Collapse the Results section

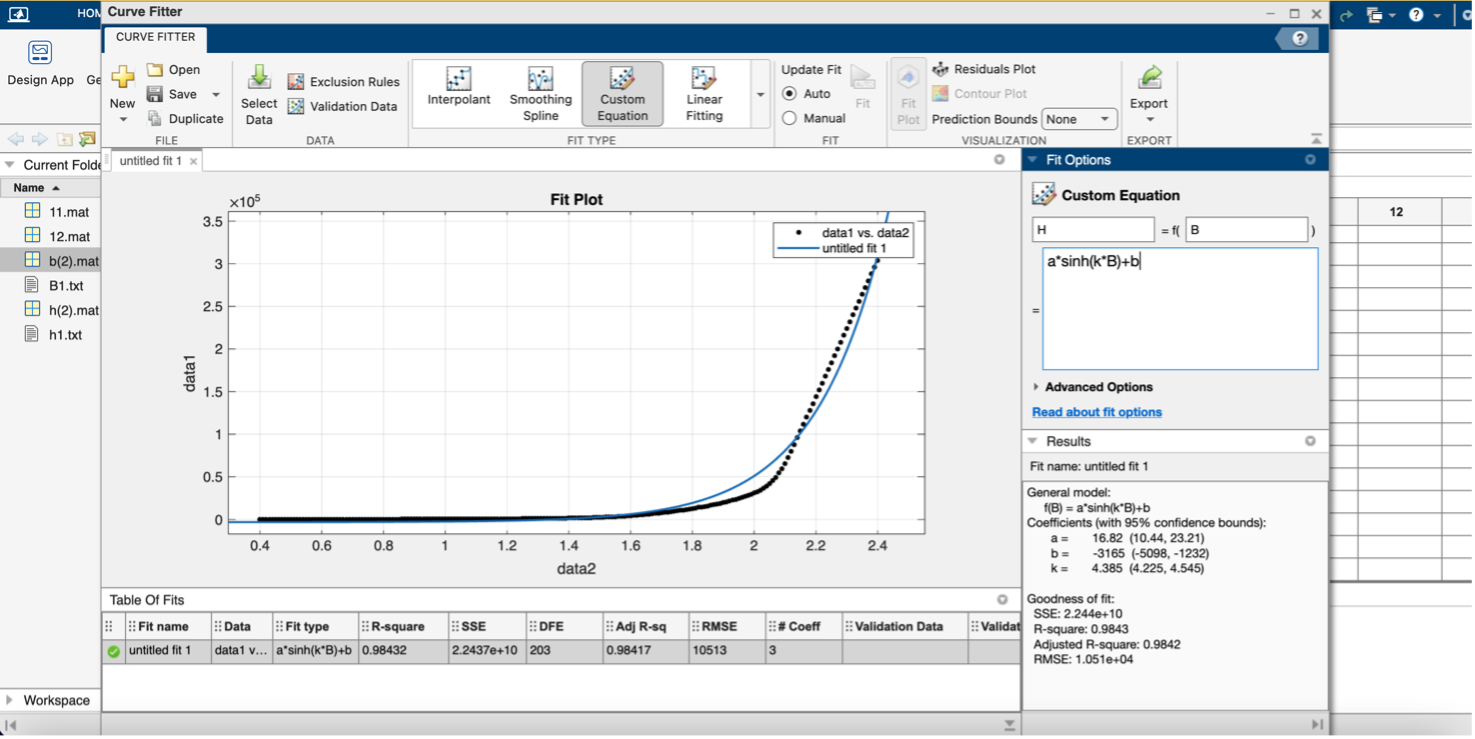(x=1031, y=440)
